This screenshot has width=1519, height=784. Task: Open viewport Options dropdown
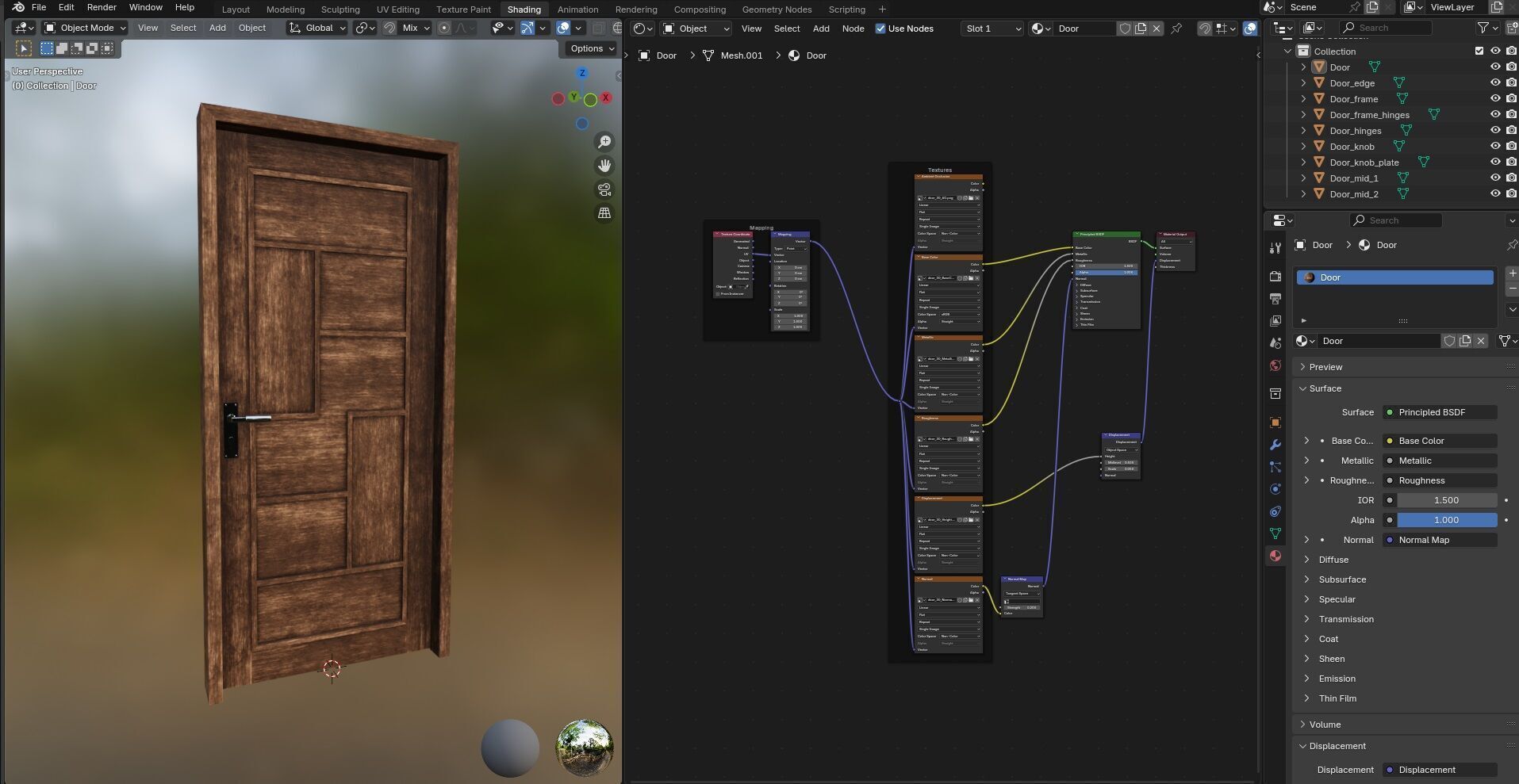(x=592, y=48)
